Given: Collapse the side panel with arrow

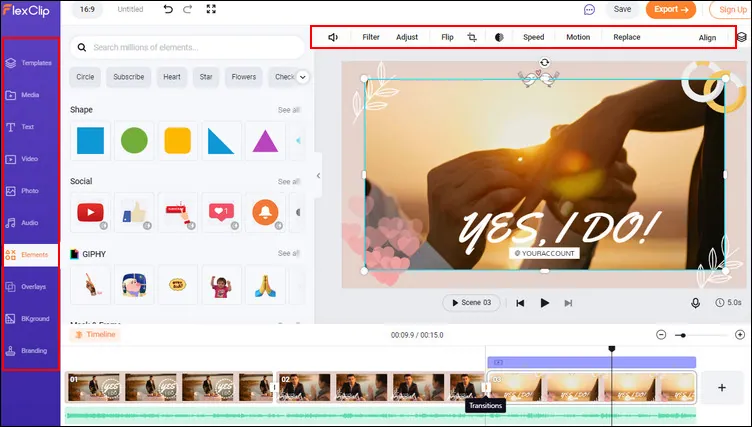Looking at the screenshot, I should point(318,176).
